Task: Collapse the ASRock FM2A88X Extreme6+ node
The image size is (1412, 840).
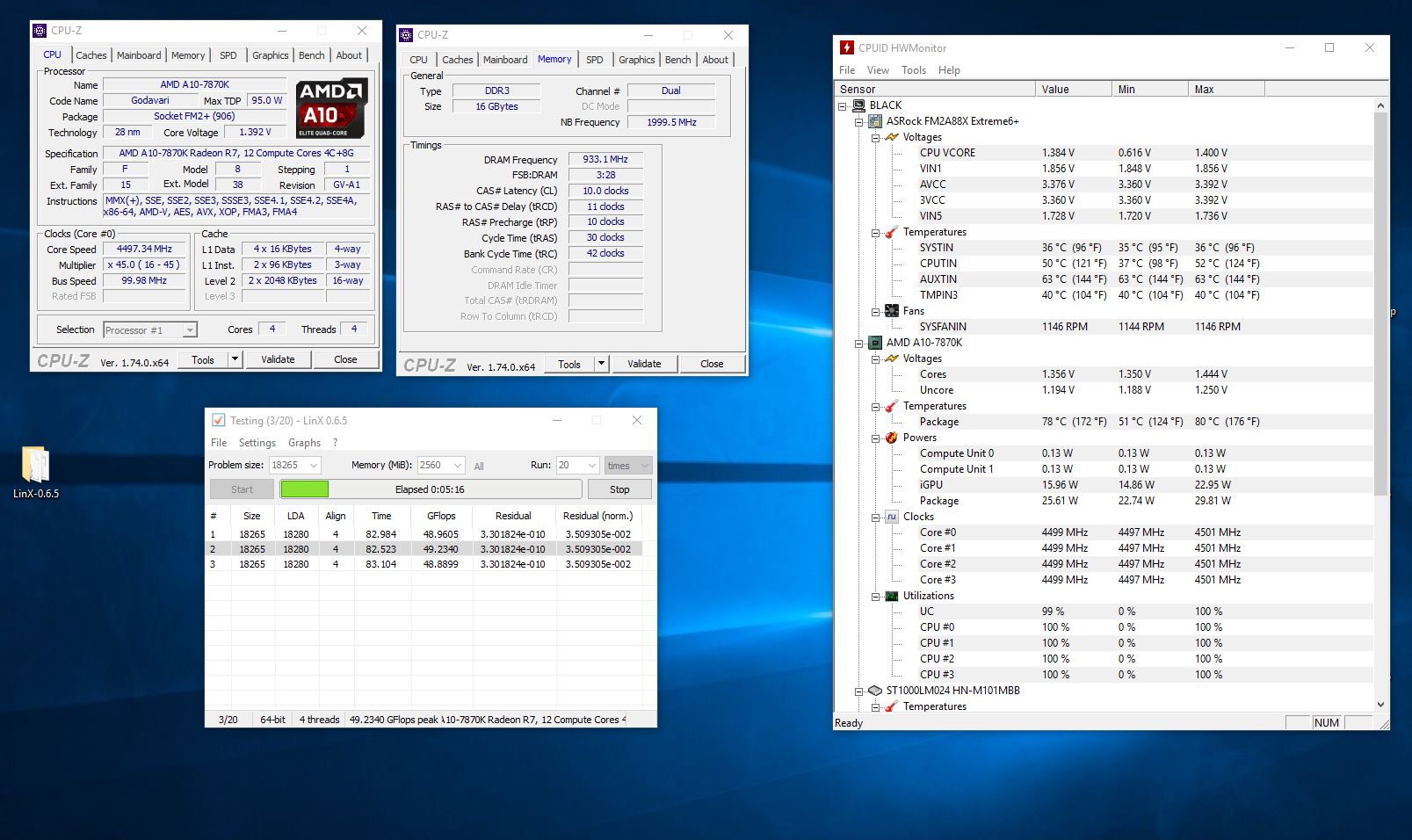Action: pos(858,121)
